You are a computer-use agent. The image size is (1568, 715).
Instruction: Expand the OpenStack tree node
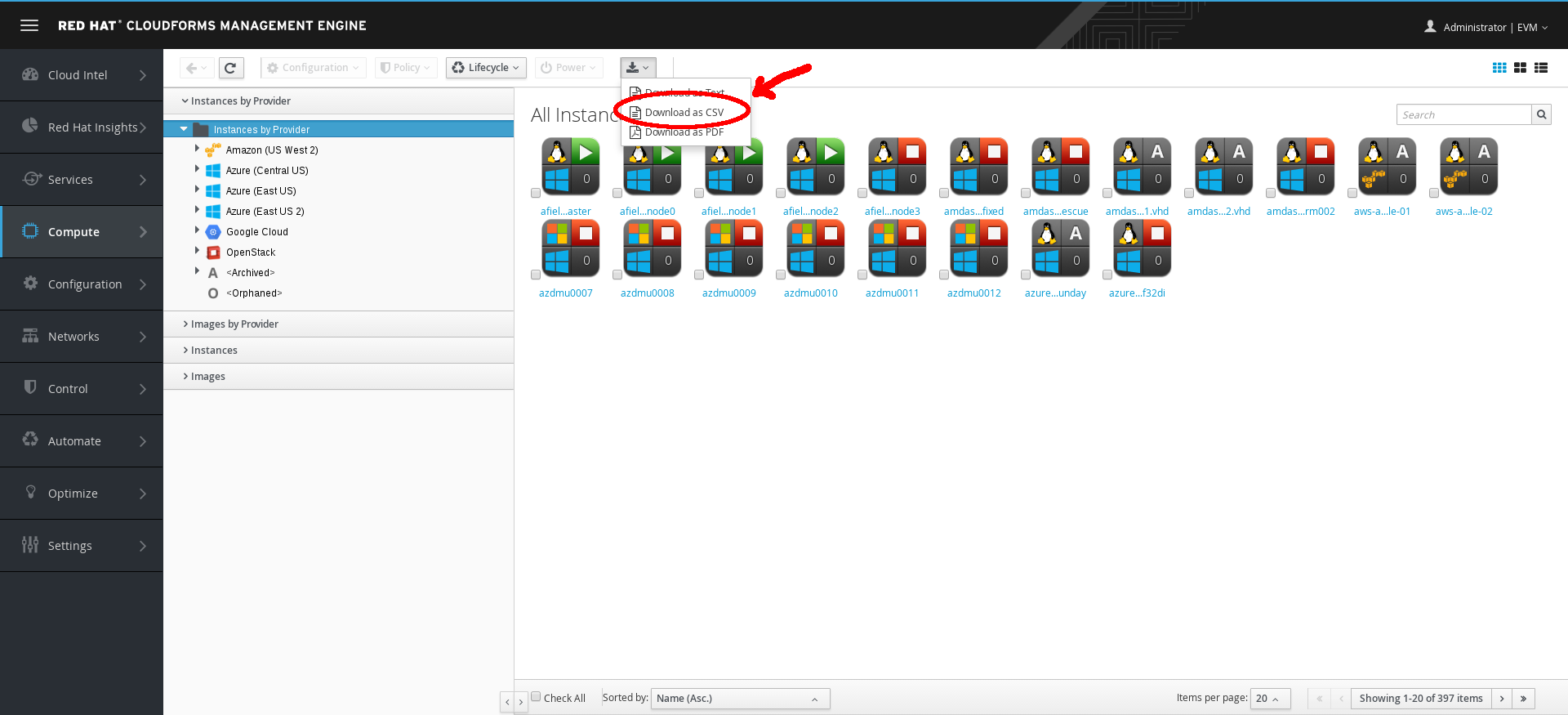tap(197, 251)
